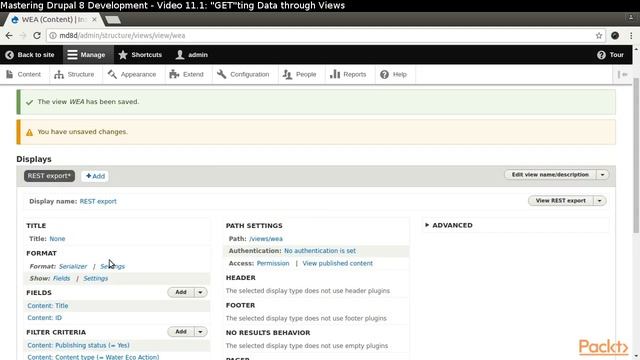Open the browser three-dot menu
This screenshot has height=360, width=640.
631,36
